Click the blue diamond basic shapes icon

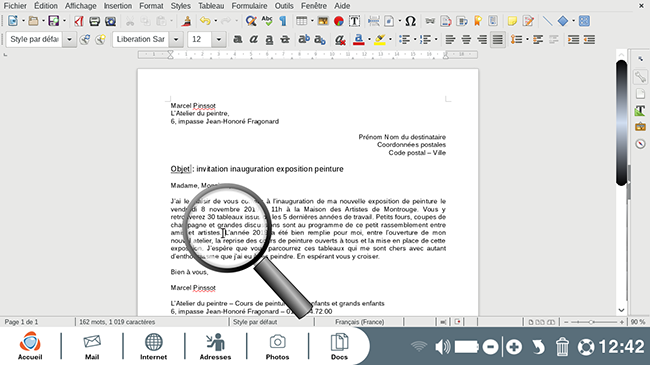563,21
